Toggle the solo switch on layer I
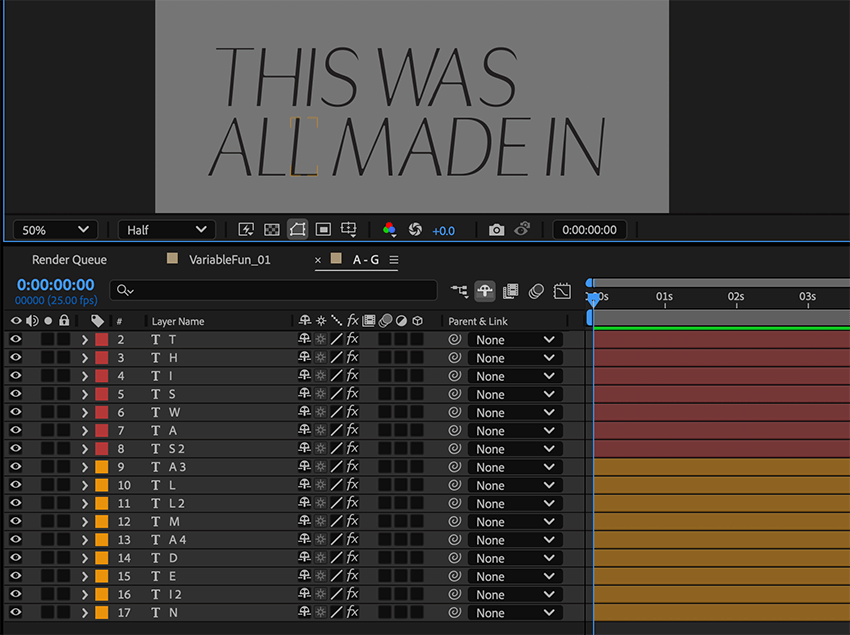 [x=48, y=376]
